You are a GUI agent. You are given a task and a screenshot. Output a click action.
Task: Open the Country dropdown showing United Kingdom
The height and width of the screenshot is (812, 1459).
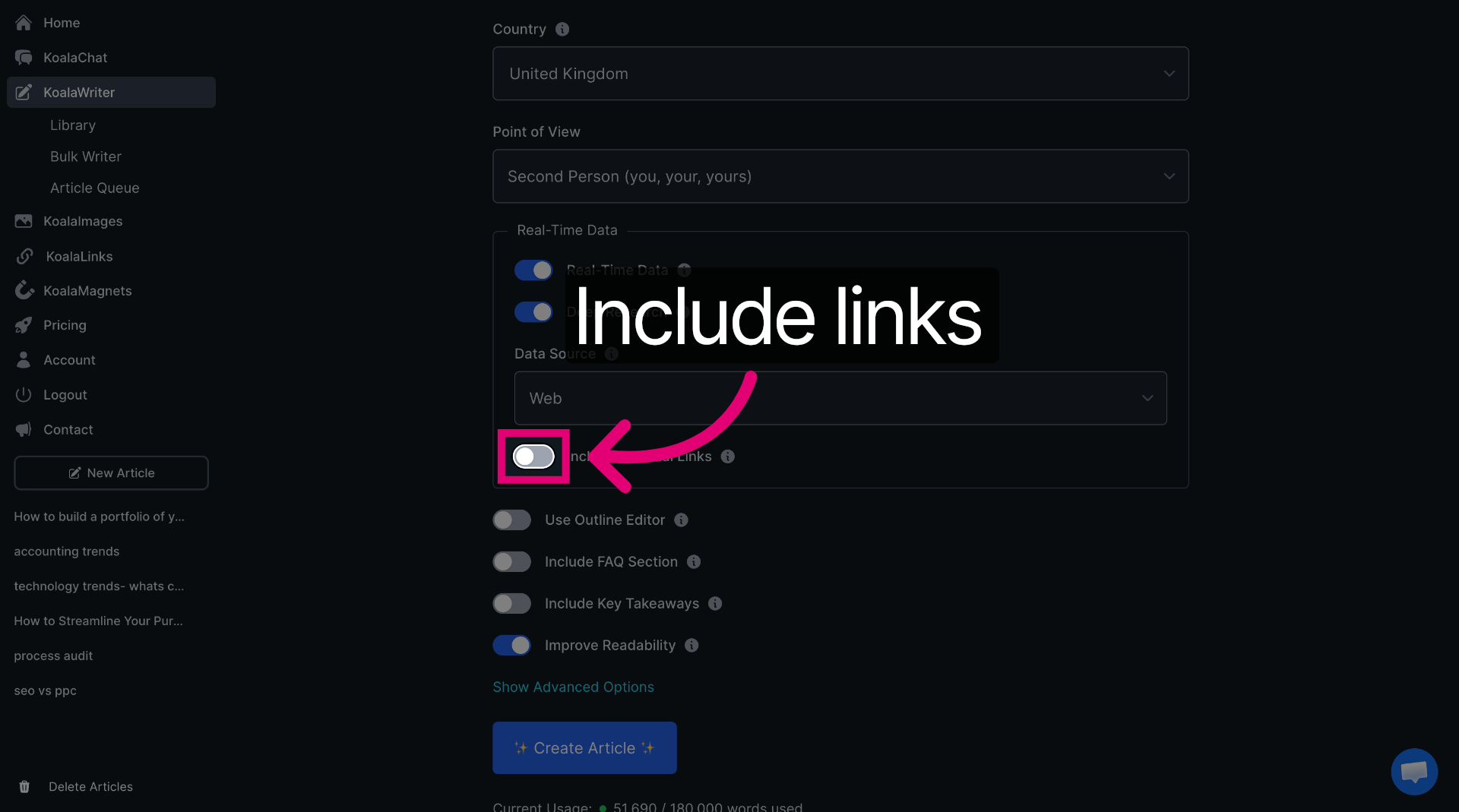(840, 74)
